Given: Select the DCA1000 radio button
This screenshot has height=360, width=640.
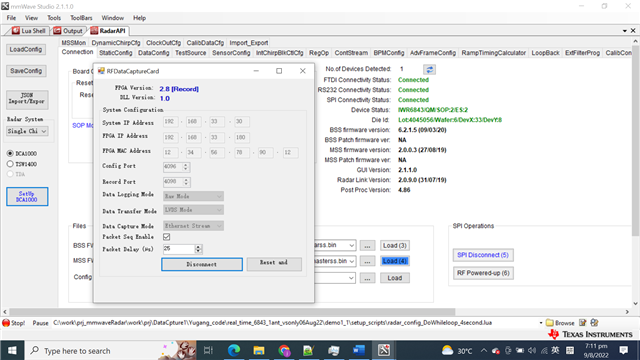Looking at the screenshot, I should click(x=10, y=153).
